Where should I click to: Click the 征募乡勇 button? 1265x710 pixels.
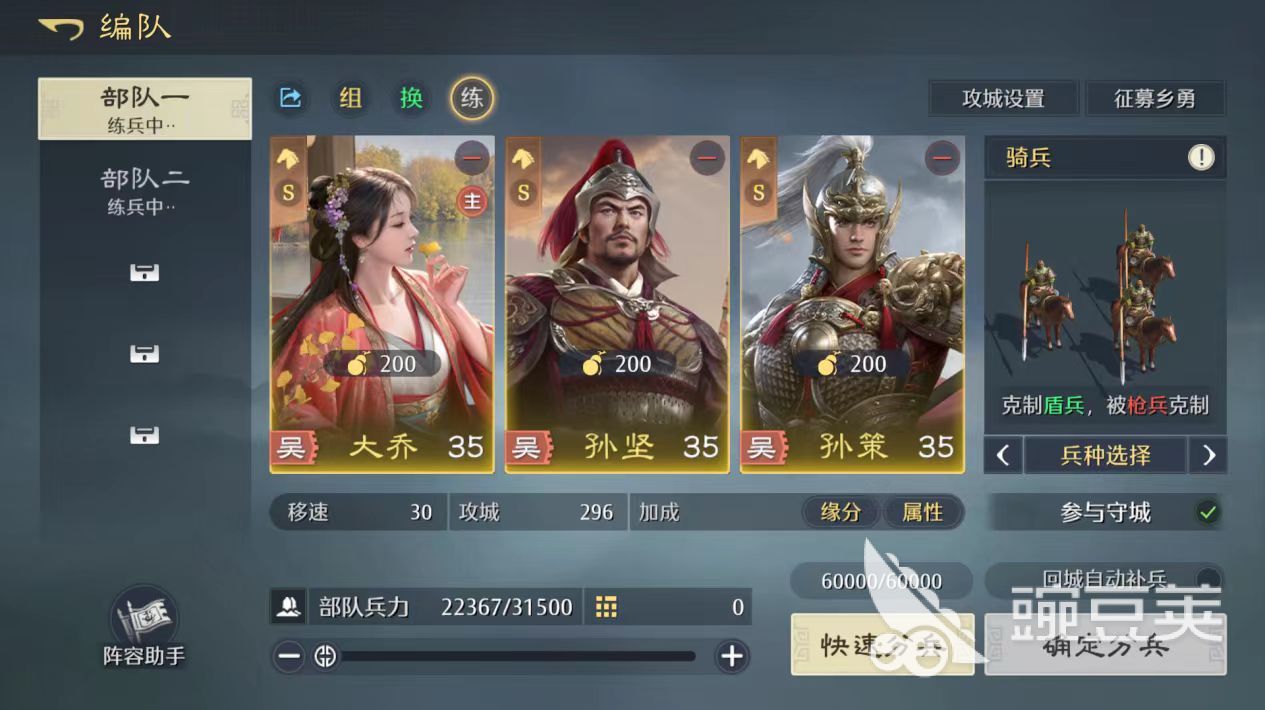(1155, 99)
